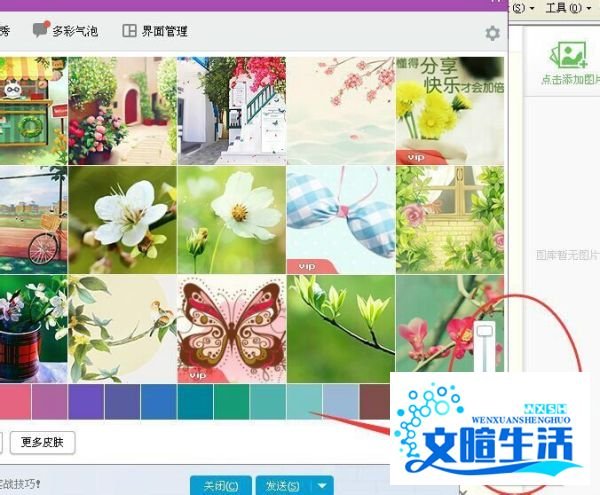
Task: Pick the royal blue color swatch
Action: click(159, 402)
